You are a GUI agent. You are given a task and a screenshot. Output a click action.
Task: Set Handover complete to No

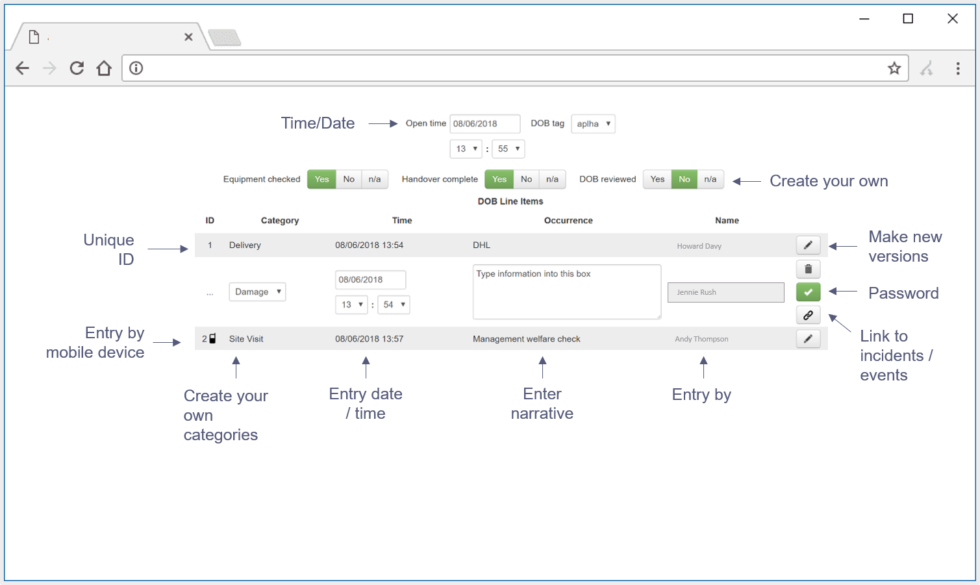click(525, 179)
